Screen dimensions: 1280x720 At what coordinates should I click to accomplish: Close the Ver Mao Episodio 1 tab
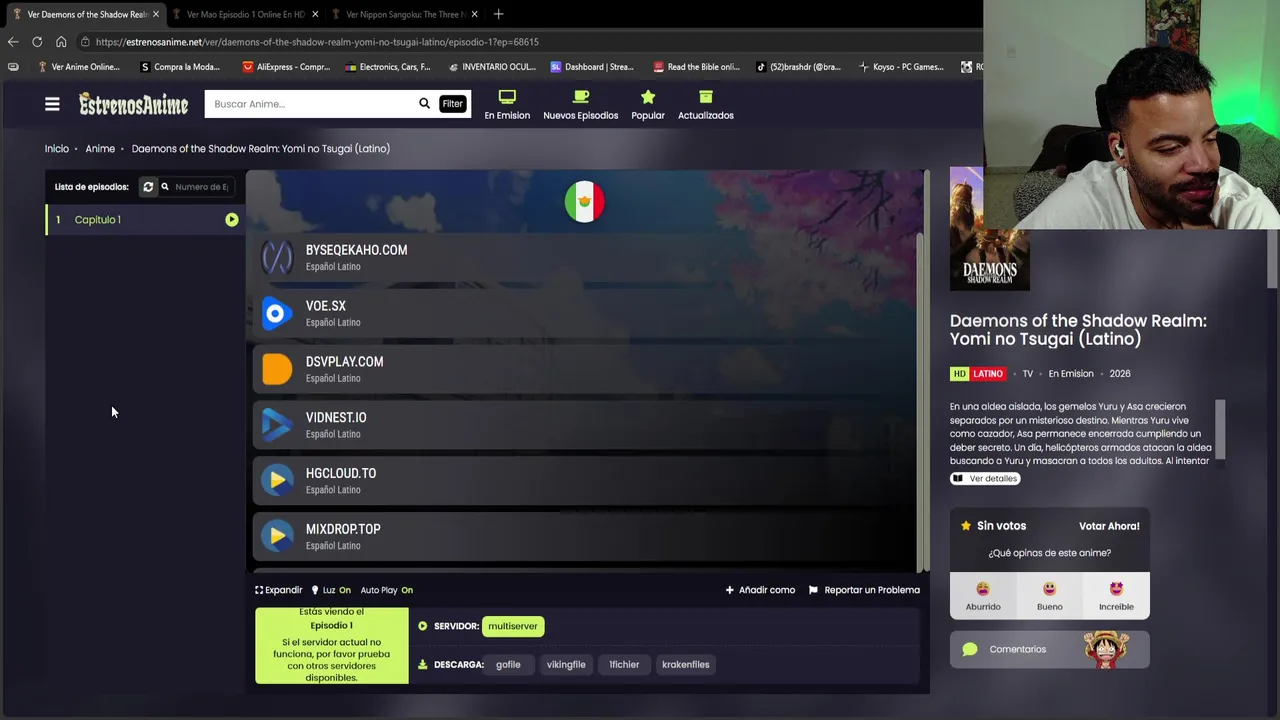315,14
